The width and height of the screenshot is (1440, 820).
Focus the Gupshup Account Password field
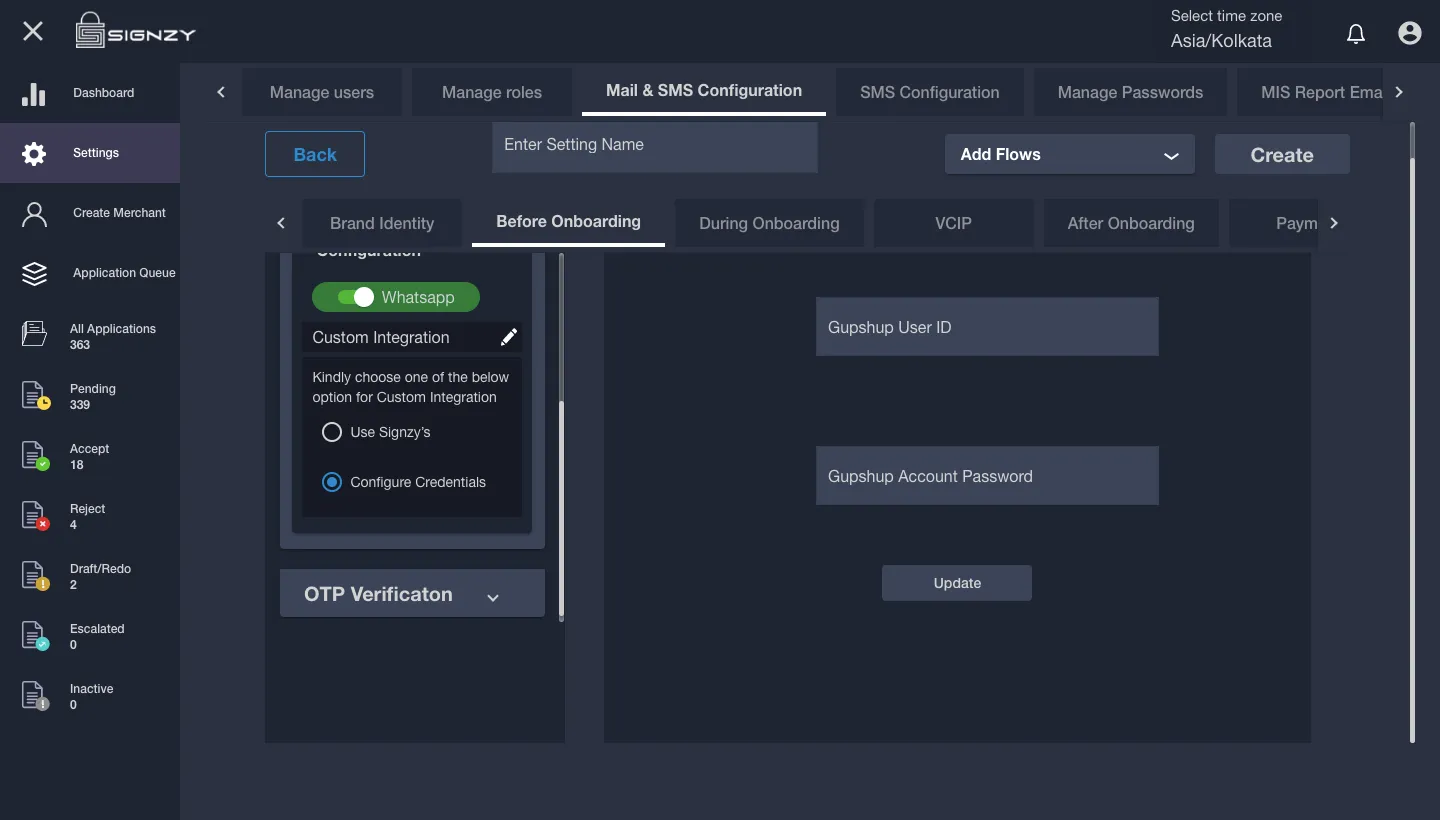point(987,475)
